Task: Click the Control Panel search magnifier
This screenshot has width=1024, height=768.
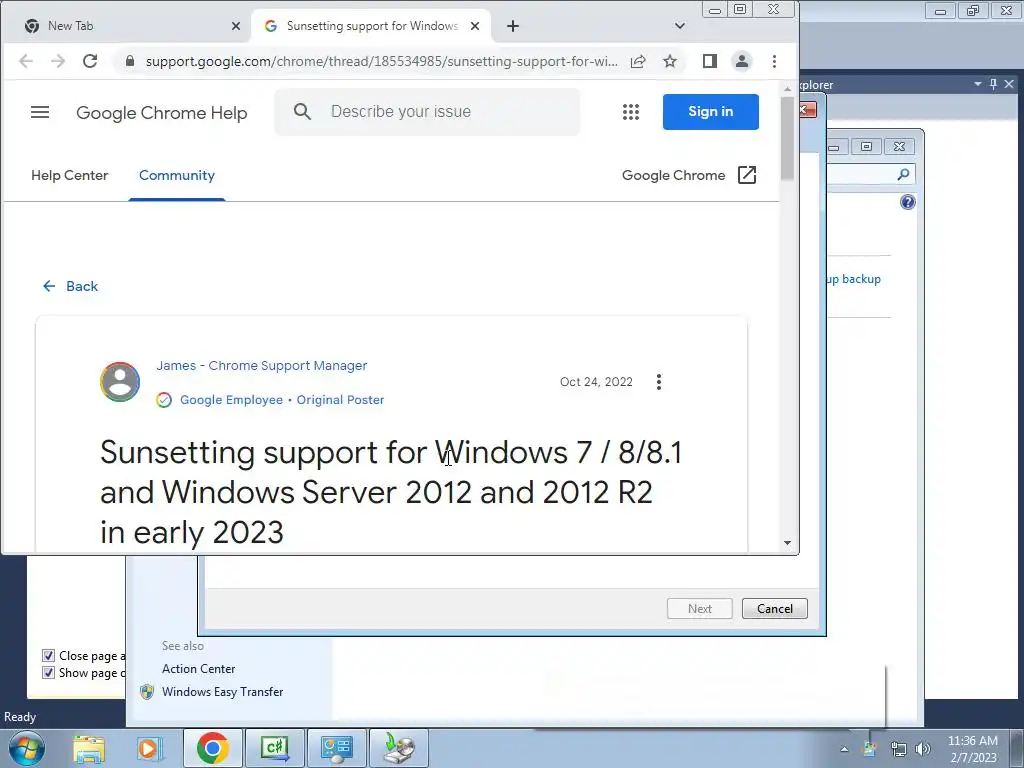Action: (x=903, y=174)
